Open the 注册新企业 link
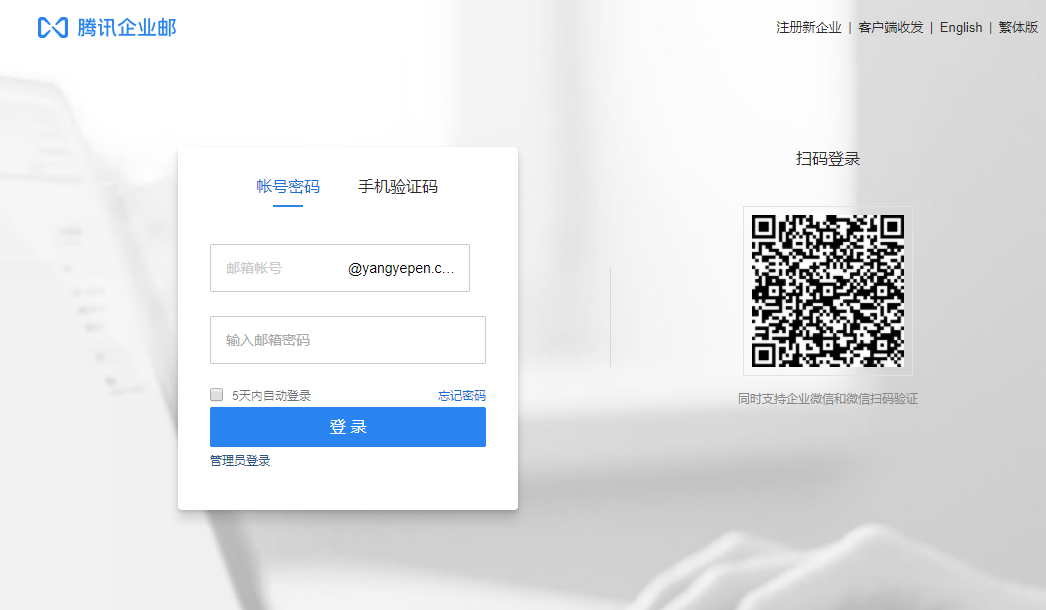1046x610 pixels. (x=809, y=27)
